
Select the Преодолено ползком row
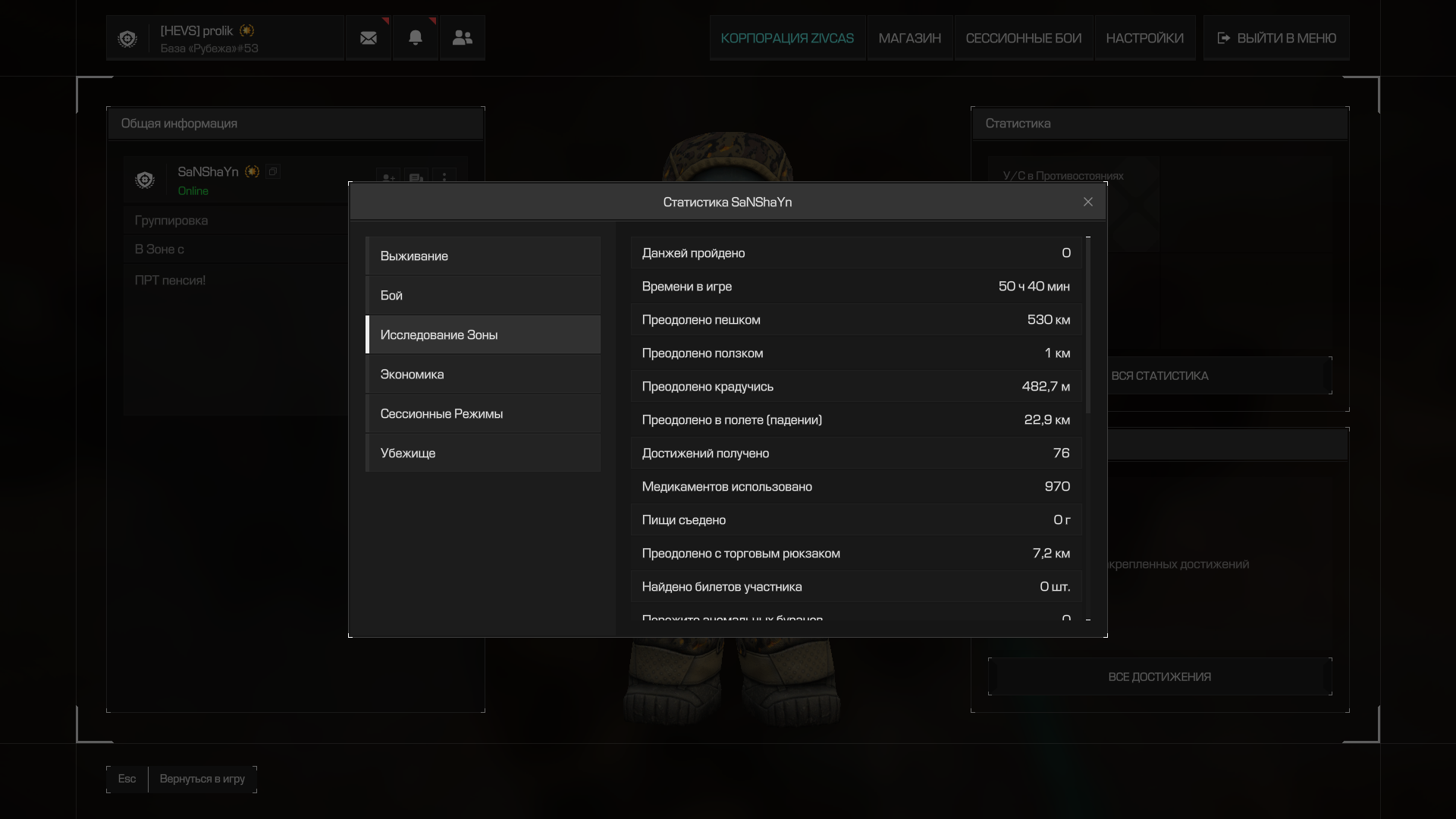coord(856,353)
